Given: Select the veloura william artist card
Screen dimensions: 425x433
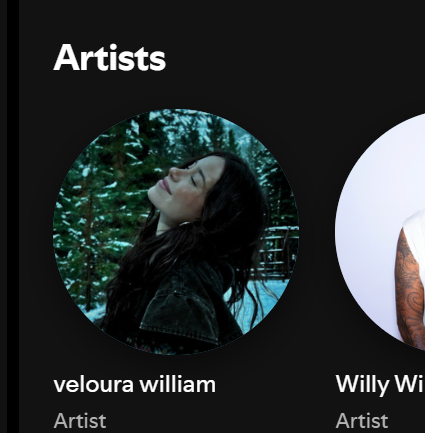Looking at the screenshot, I should tap(176, 267).
